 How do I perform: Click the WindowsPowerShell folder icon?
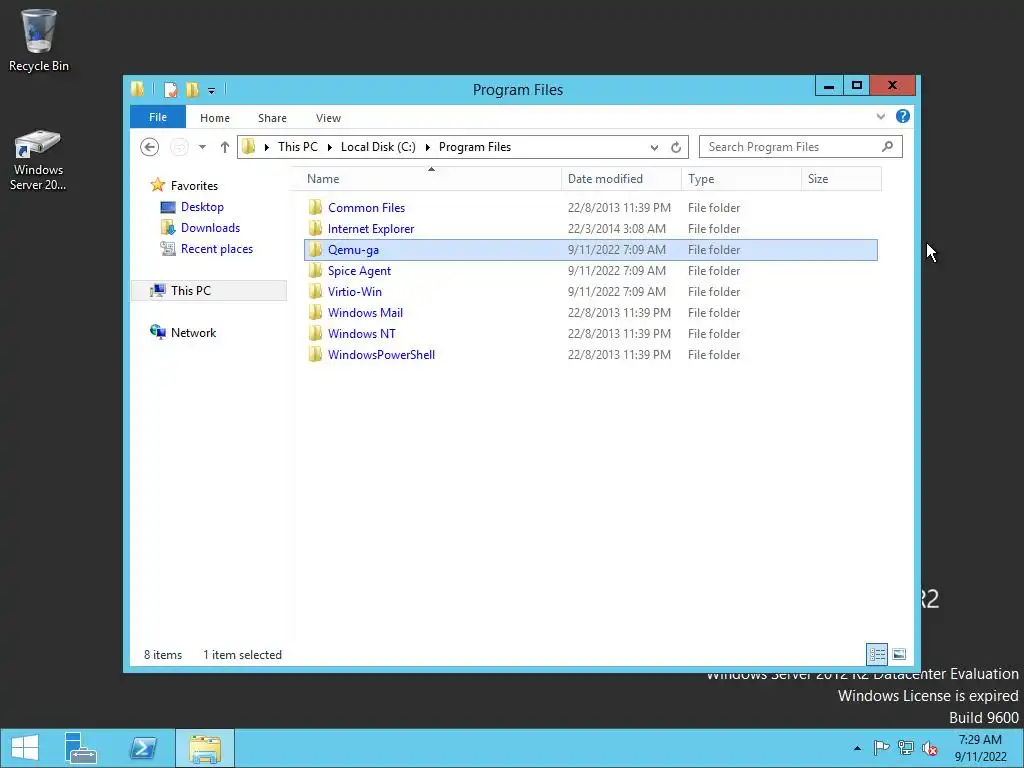click(x=315, y=355)
